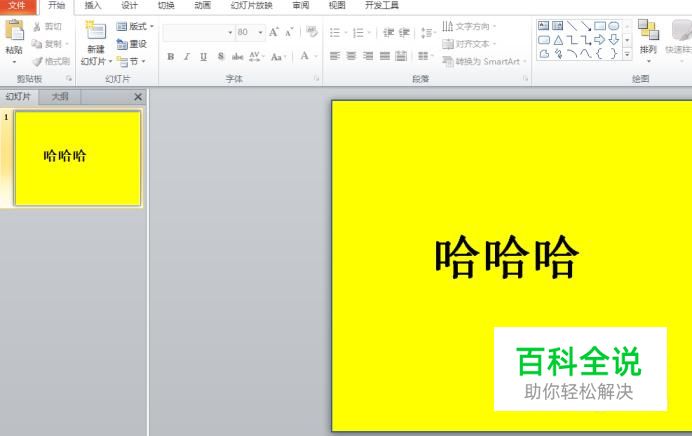Select the Oval shape

613,26
